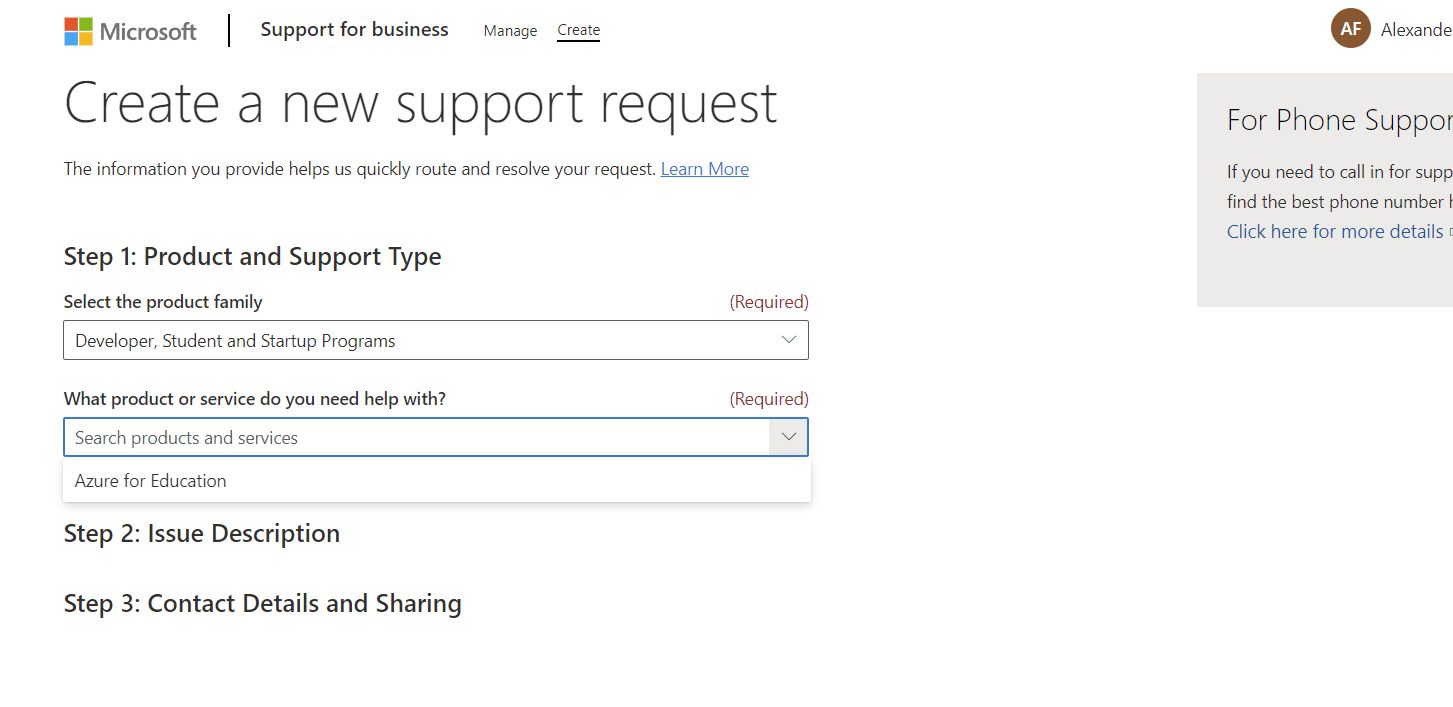Click the For Phone Support heading
The width and height of the screenshot is (1453, 707).
[1340, 120]
